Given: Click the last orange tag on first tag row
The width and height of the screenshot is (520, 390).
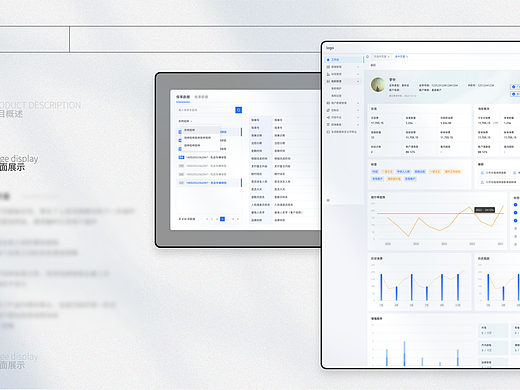Looking at the screenshot, I should (x=453, y=172).
